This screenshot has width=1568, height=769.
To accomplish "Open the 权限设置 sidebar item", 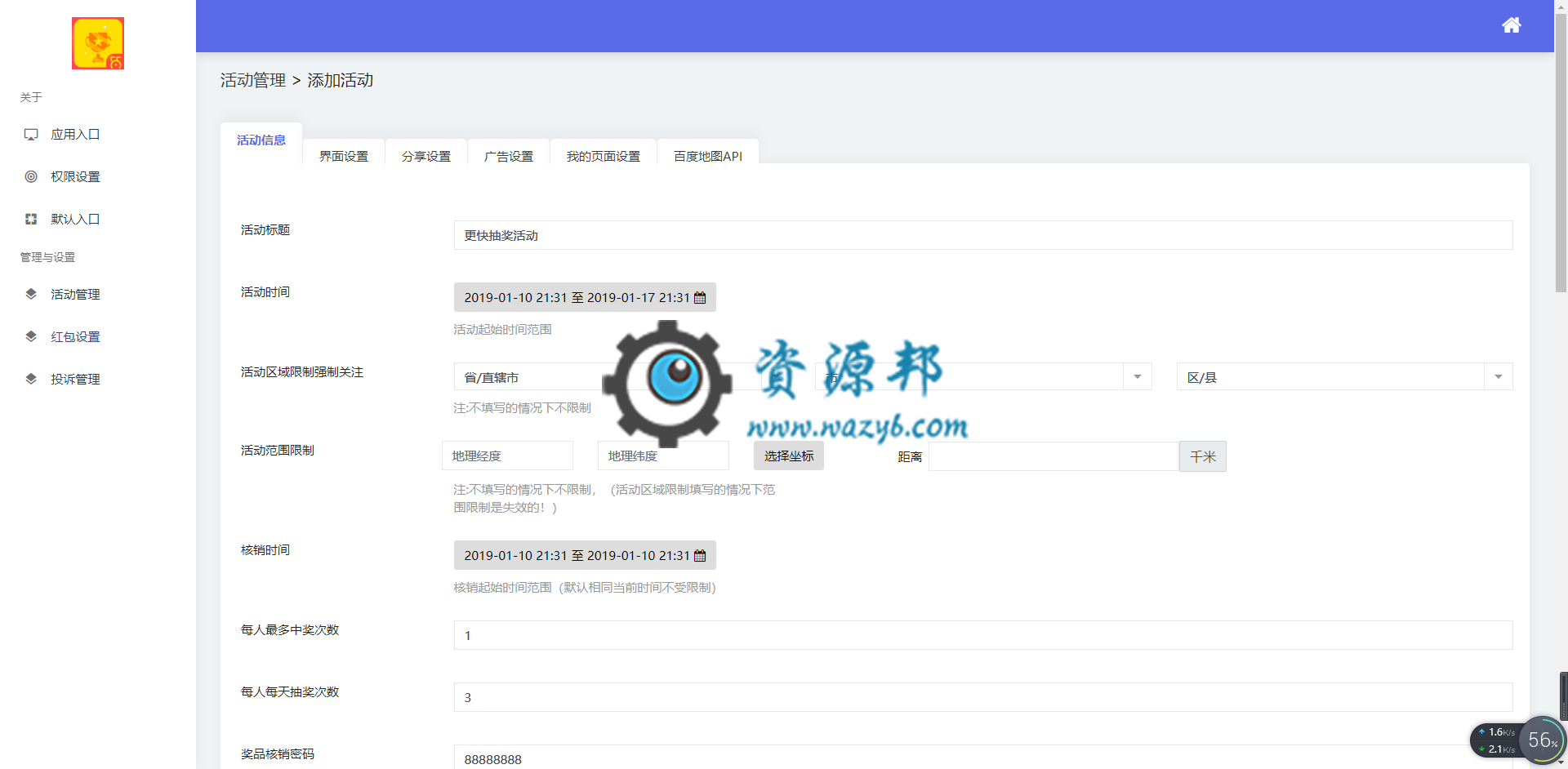I will 75,177.
